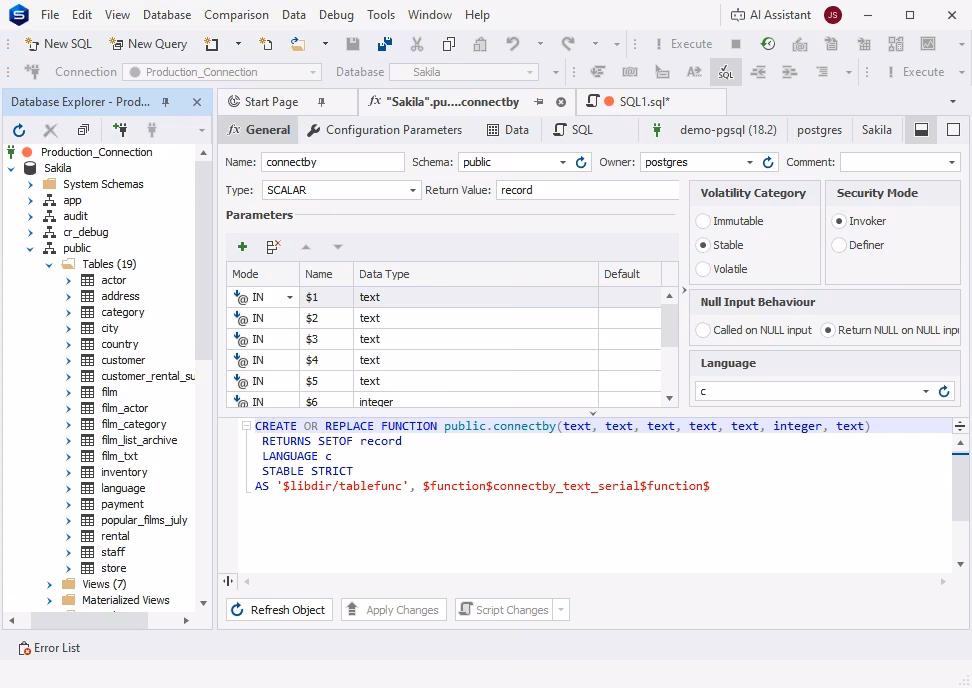Select the film_category table

point(134,425)
